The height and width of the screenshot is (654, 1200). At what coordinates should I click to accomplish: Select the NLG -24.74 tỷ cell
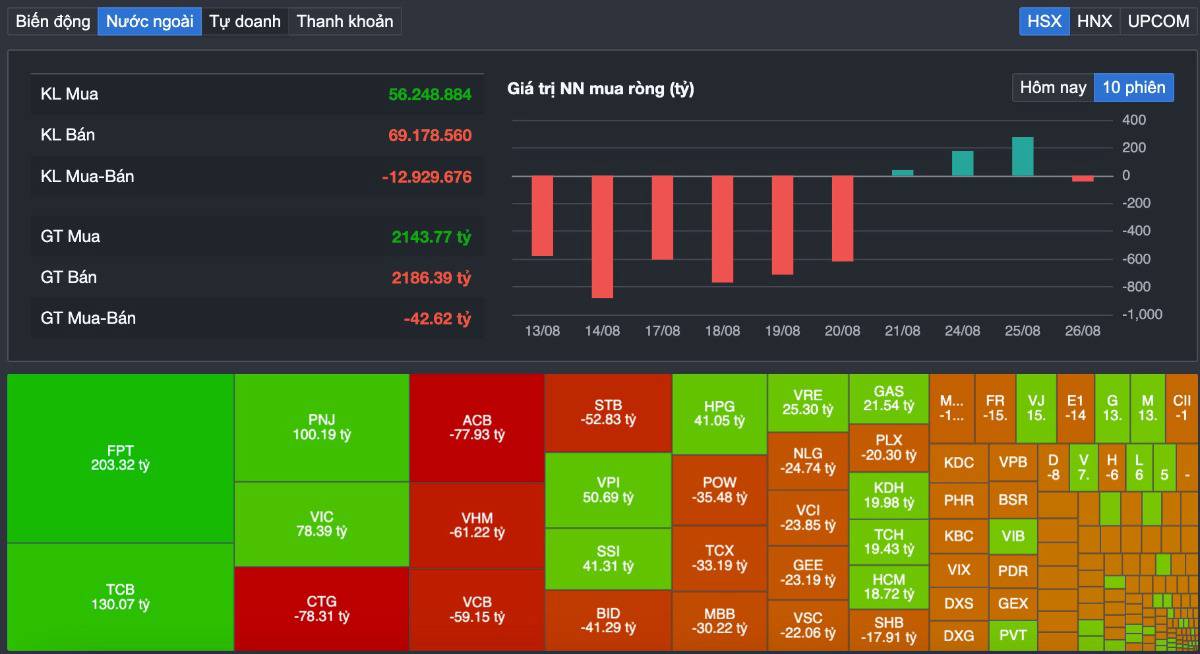tap(808, 461)
